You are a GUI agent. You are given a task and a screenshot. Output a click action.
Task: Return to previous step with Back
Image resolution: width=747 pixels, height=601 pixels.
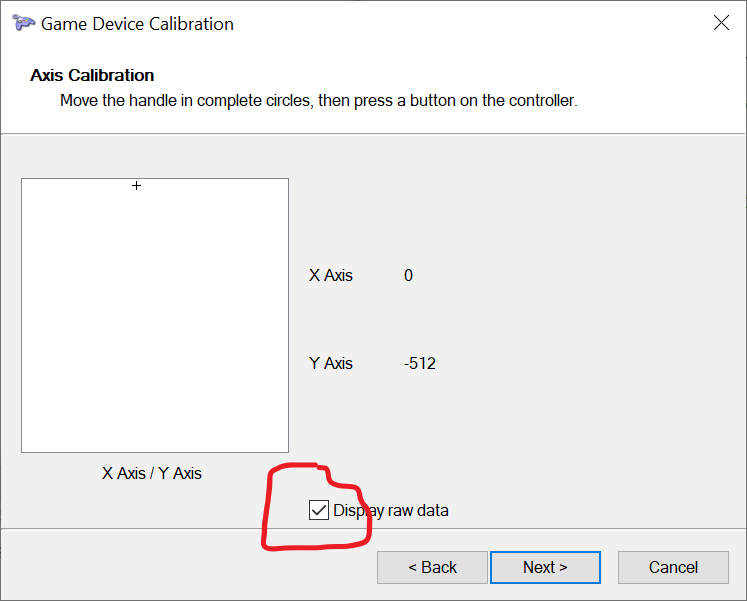432,567
